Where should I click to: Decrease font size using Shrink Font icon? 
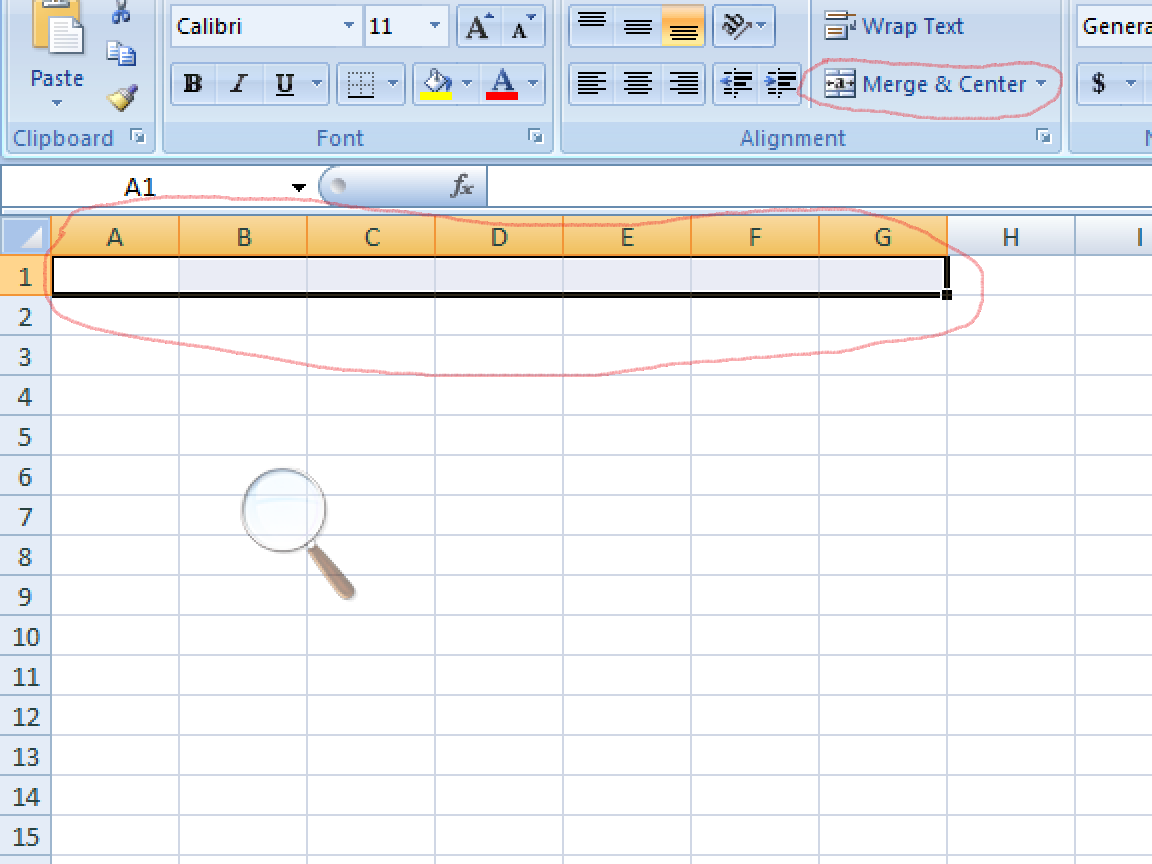click(519, 28)
